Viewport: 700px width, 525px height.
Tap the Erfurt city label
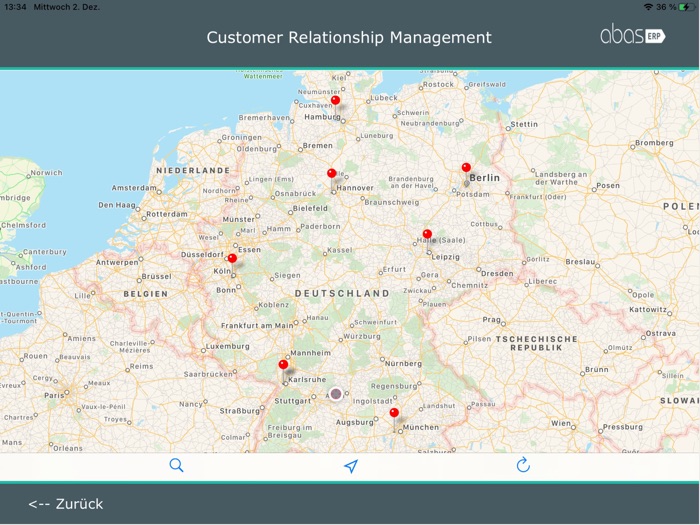394,269
